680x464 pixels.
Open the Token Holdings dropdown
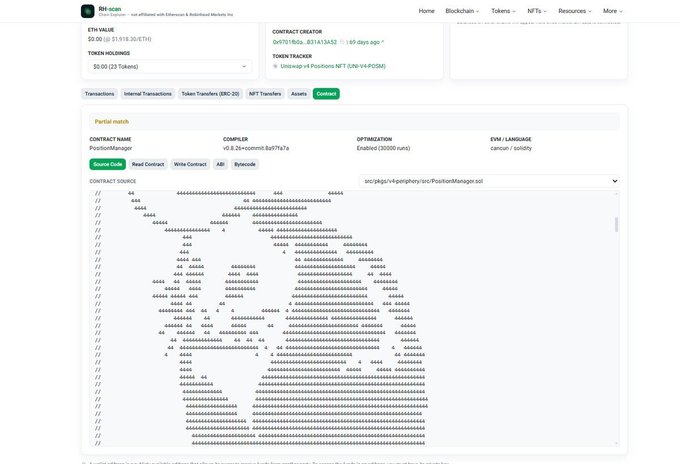[170, 66]
